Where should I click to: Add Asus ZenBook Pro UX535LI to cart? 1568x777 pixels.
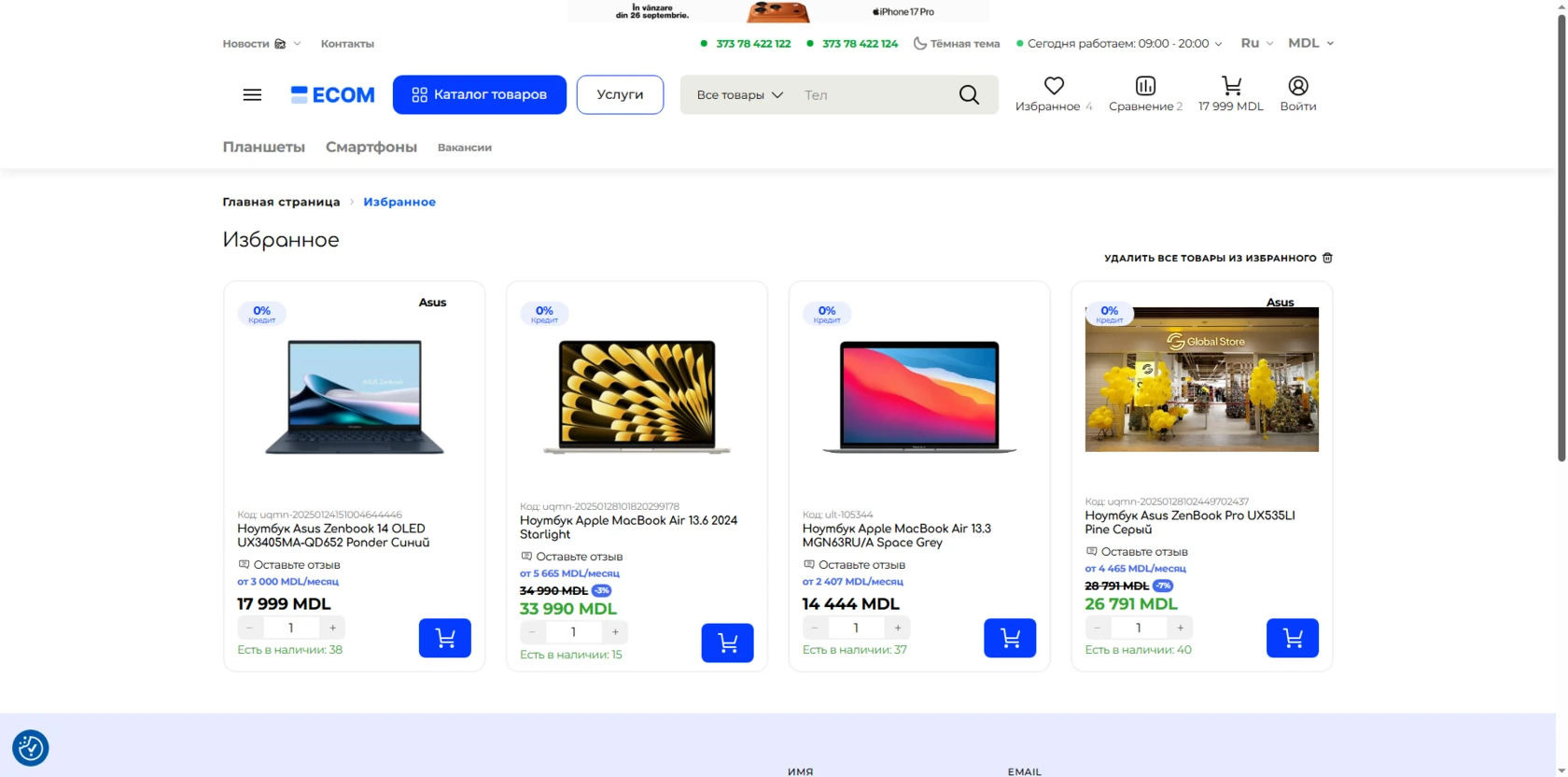pos(1293,638)
